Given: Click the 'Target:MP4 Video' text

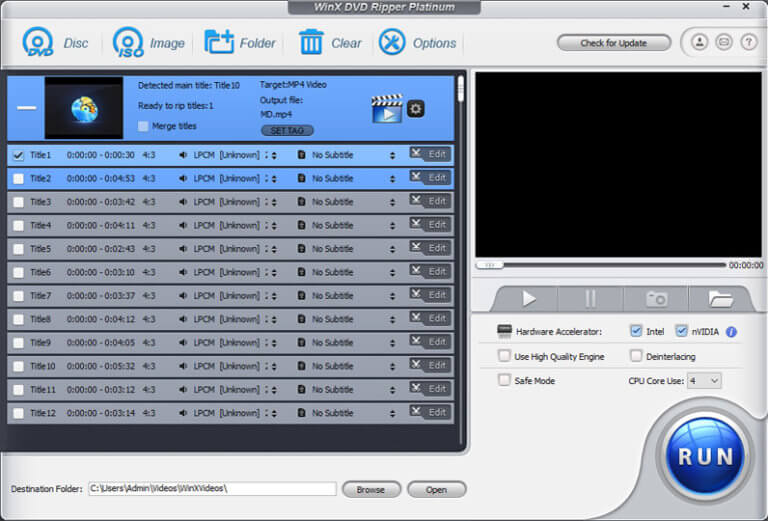Looking at the screenshot, I should pos(293,85).
